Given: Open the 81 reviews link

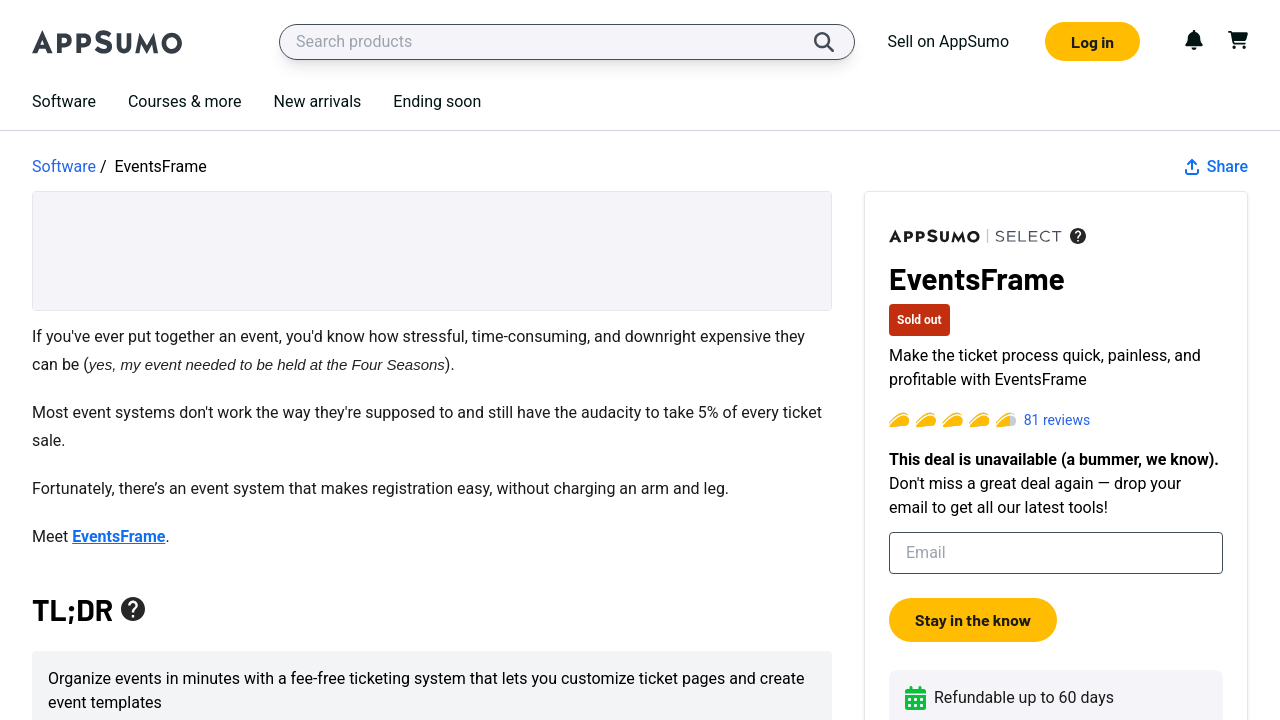Looking at the screenshot, I should coord(1057,420).
